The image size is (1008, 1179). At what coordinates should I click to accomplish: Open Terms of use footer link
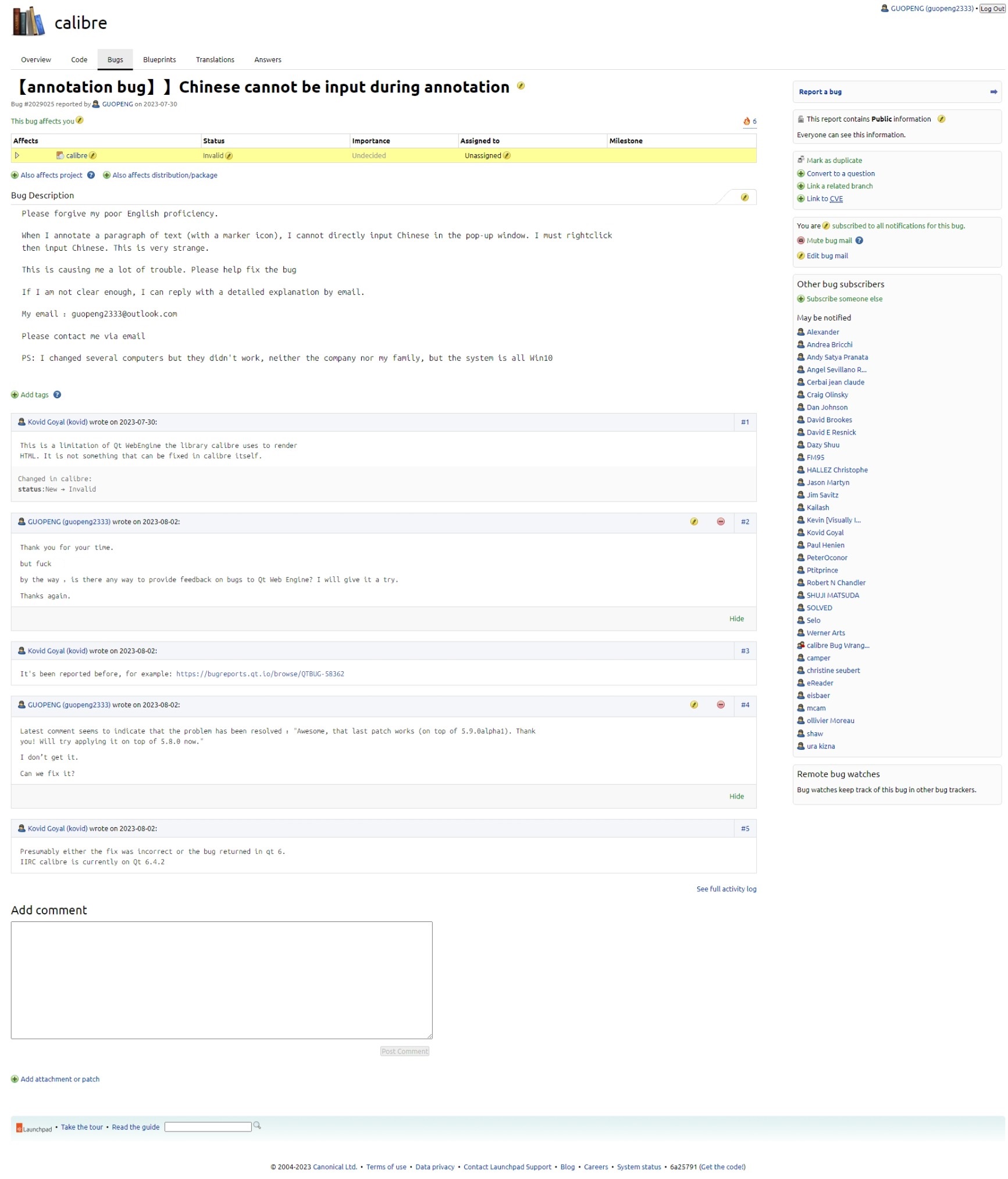click(x=386, y=1167)
